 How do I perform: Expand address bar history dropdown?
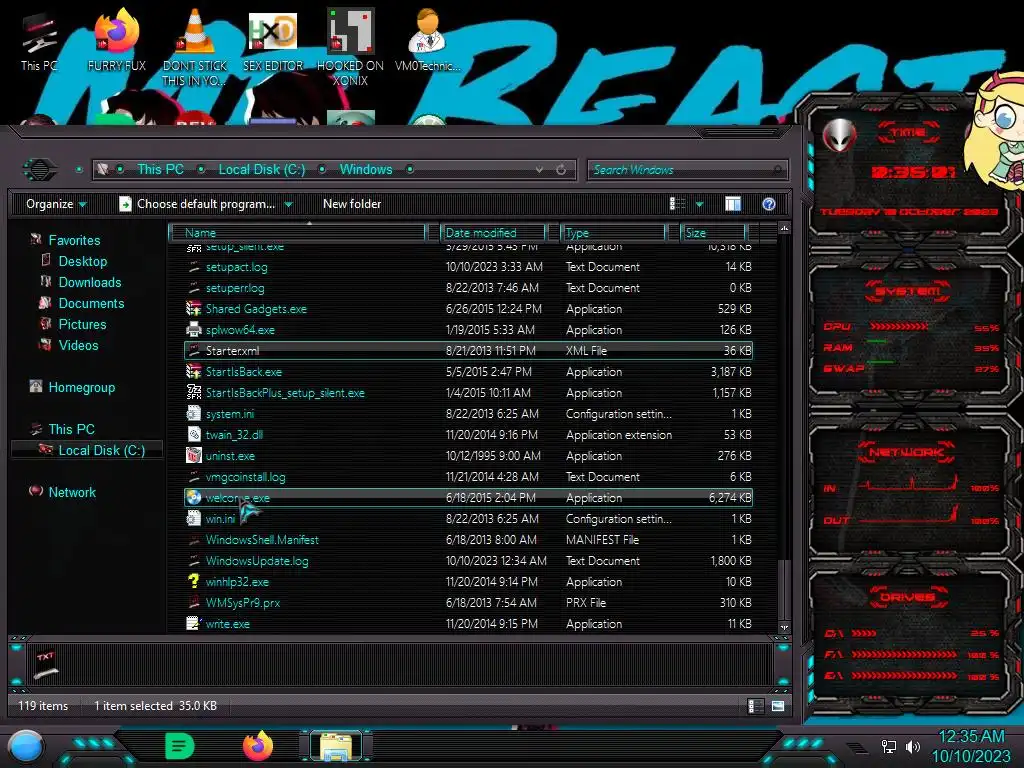(x=539, y=170)
